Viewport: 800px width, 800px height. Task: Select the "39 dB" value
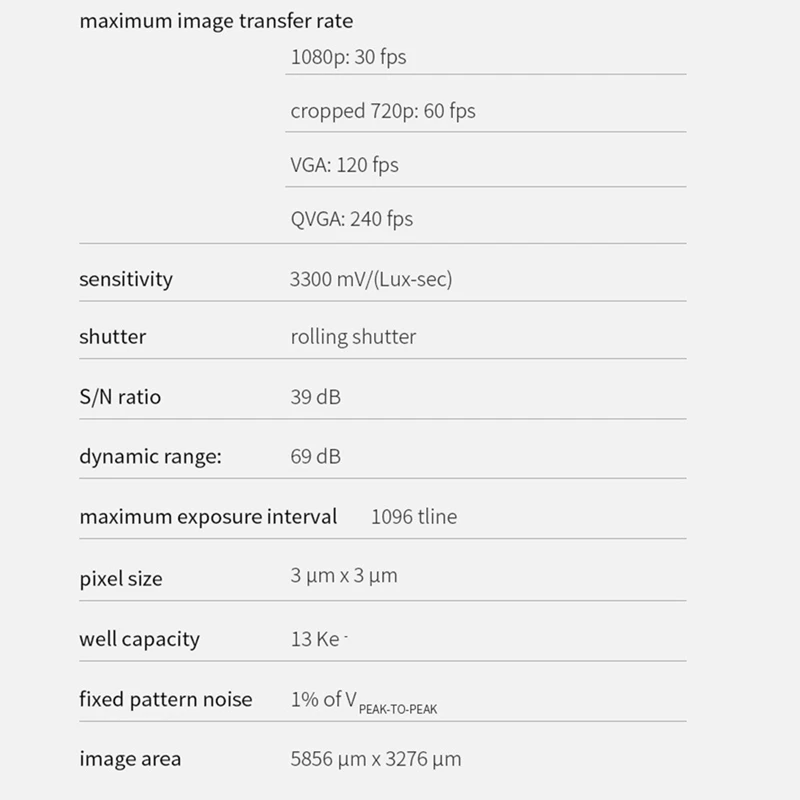click(315, 397)
